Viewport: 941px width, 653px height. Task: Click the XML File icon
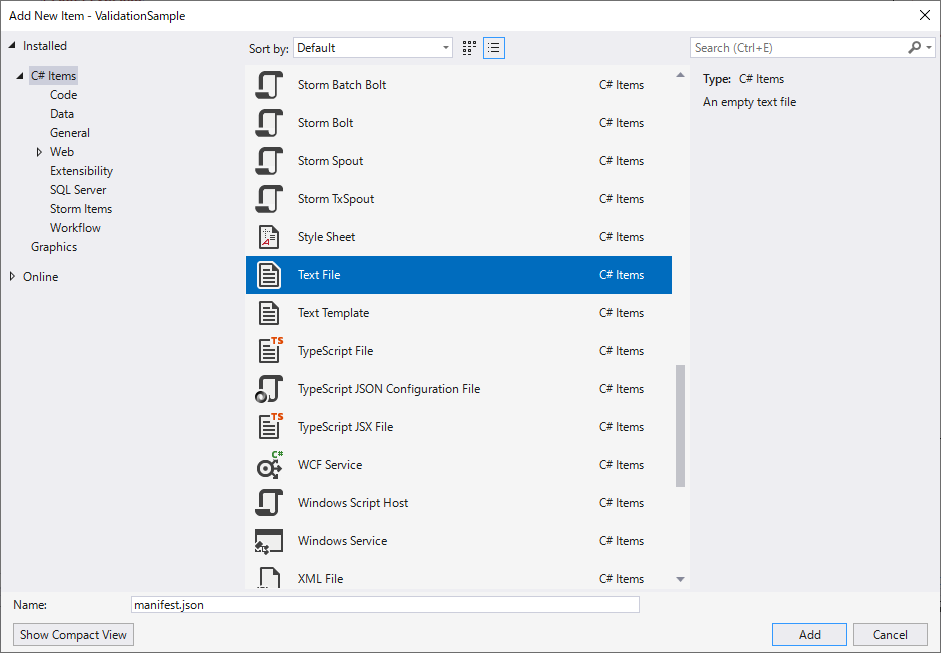pos(269,577)
